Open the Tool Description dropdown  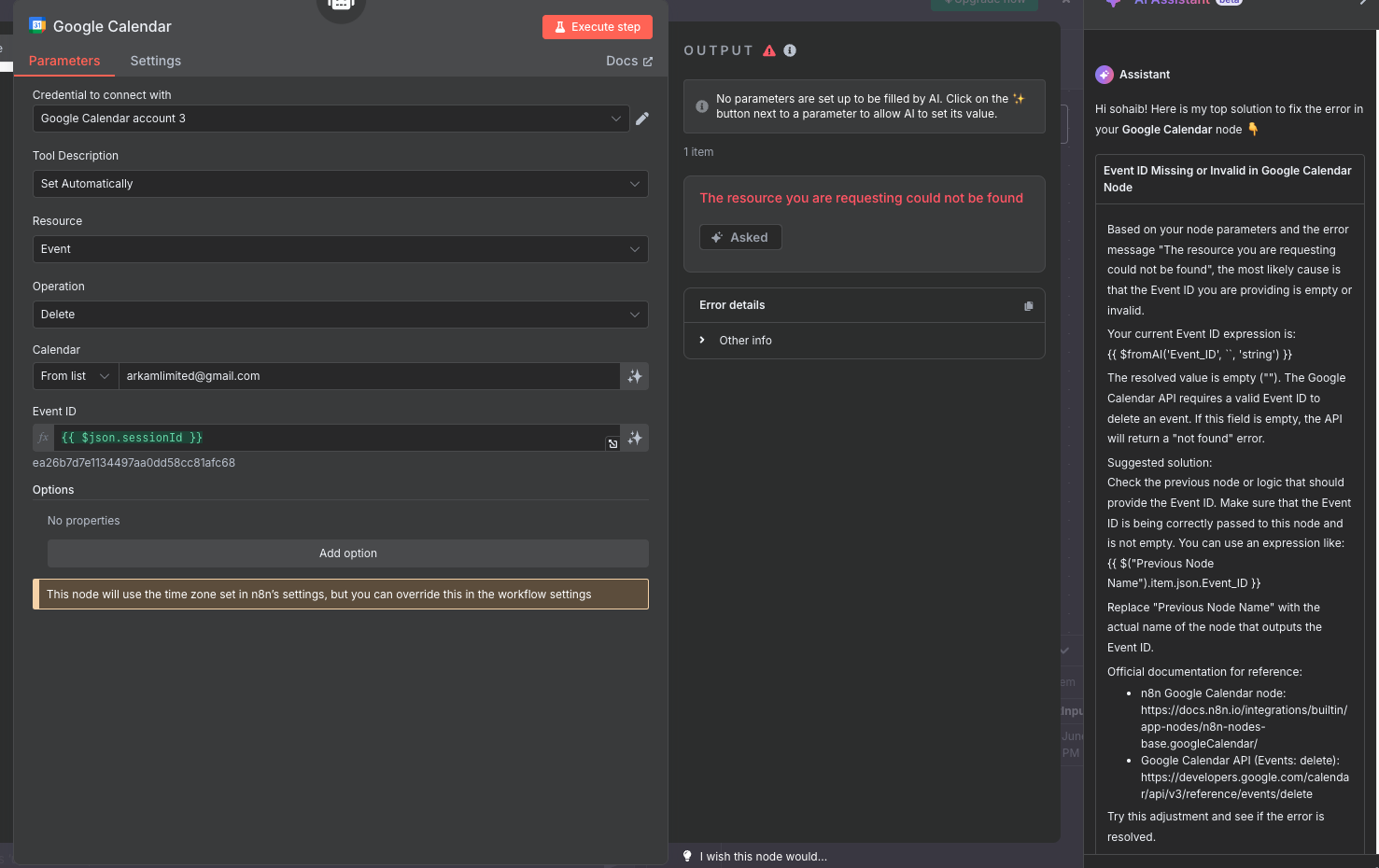click(340, 184)
